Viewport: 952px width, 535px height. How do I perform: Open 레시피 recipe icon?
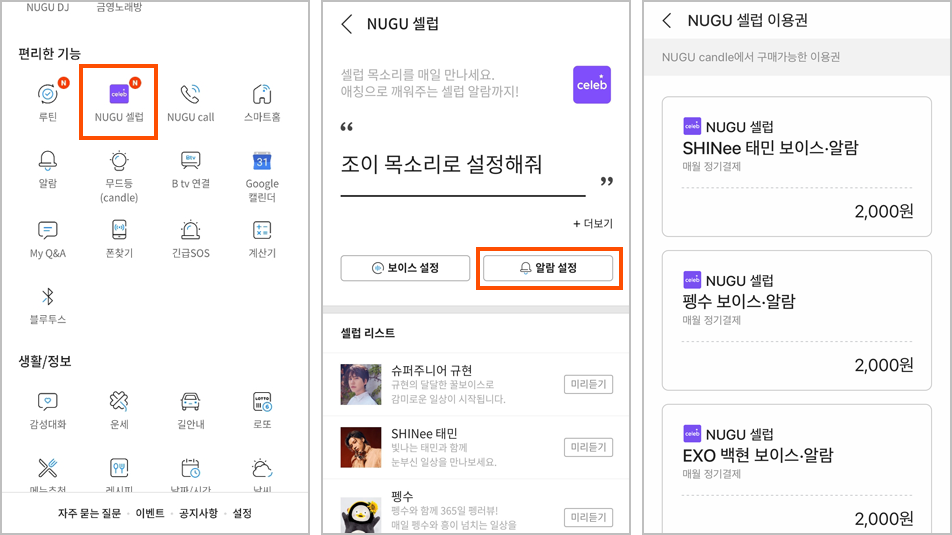(x=119, y=468)
